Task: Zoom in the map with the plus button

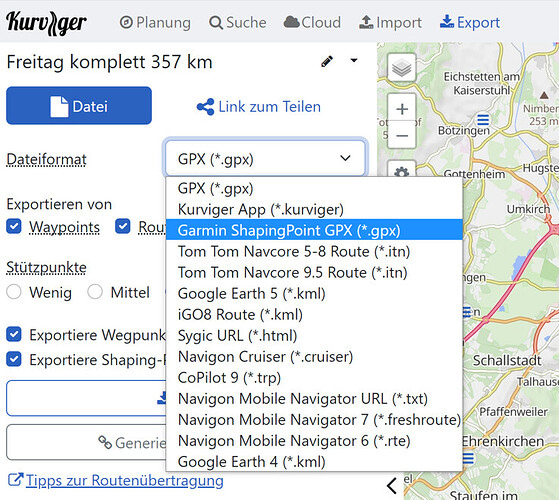Action: [402, 108]
